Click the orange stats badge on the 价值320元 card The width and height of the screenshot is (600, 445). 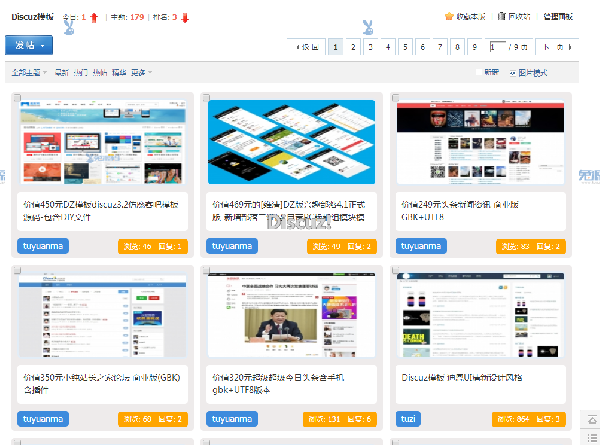click(340, 420)
